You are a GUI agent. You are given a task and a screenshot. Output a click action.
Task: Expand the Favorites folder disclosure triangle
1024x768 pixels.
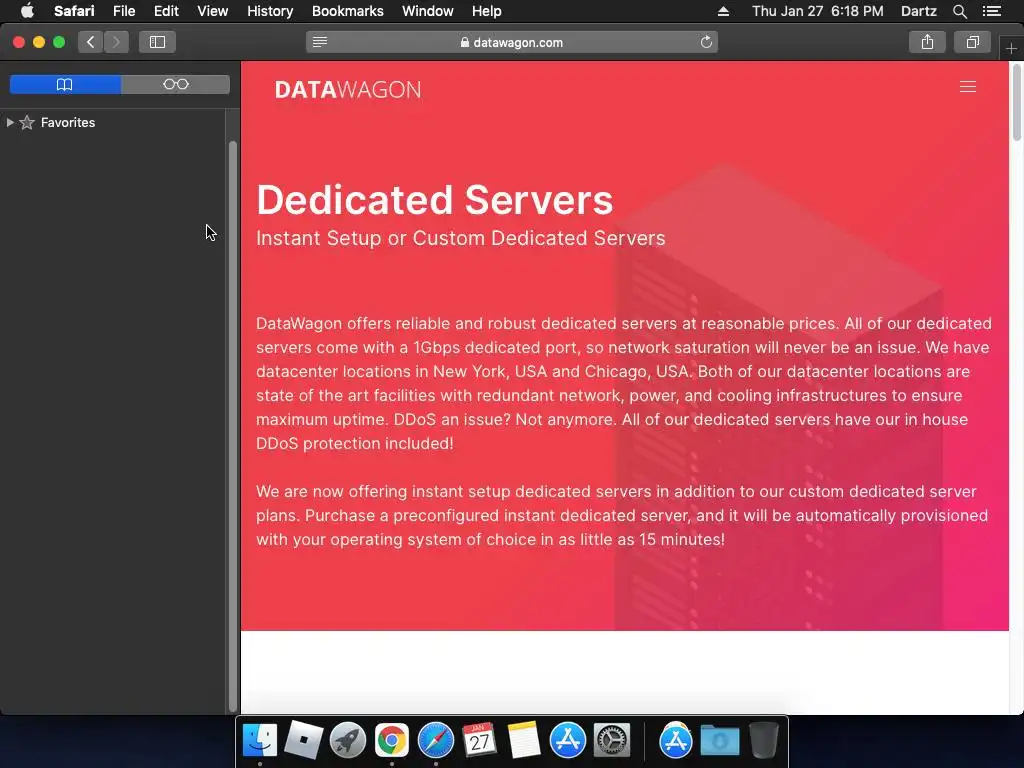click(10, 122)
